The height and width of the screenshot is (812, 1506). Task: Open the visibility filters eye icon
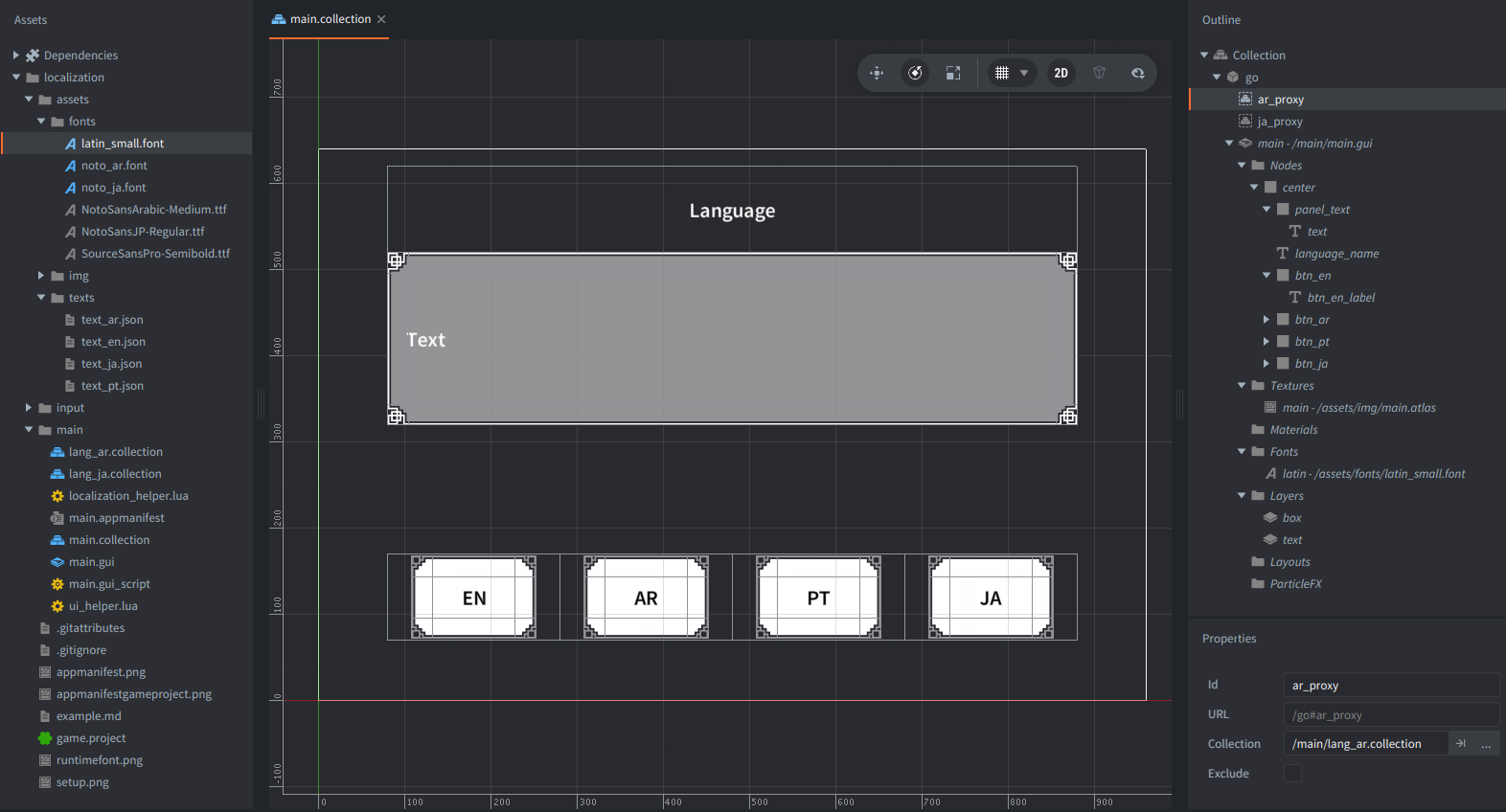(x=1137, y=73)
